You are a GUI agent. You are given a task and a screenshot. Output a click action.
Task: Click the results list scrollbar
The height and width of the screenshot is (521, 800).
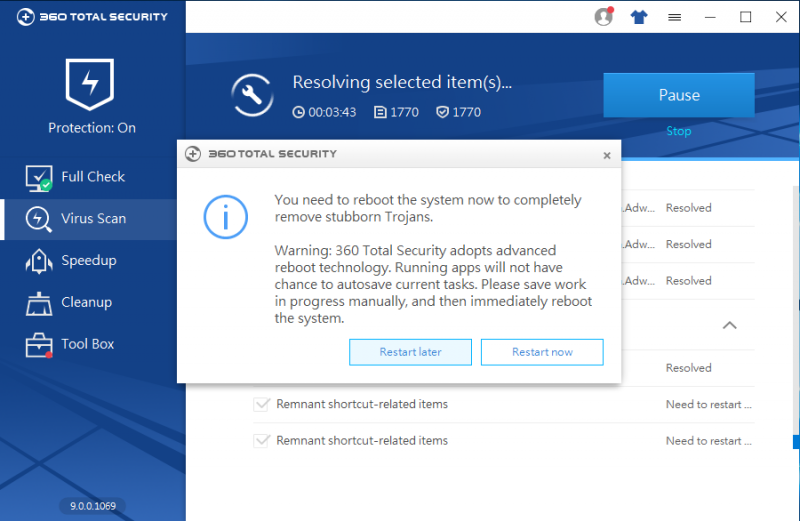[796, 440]
